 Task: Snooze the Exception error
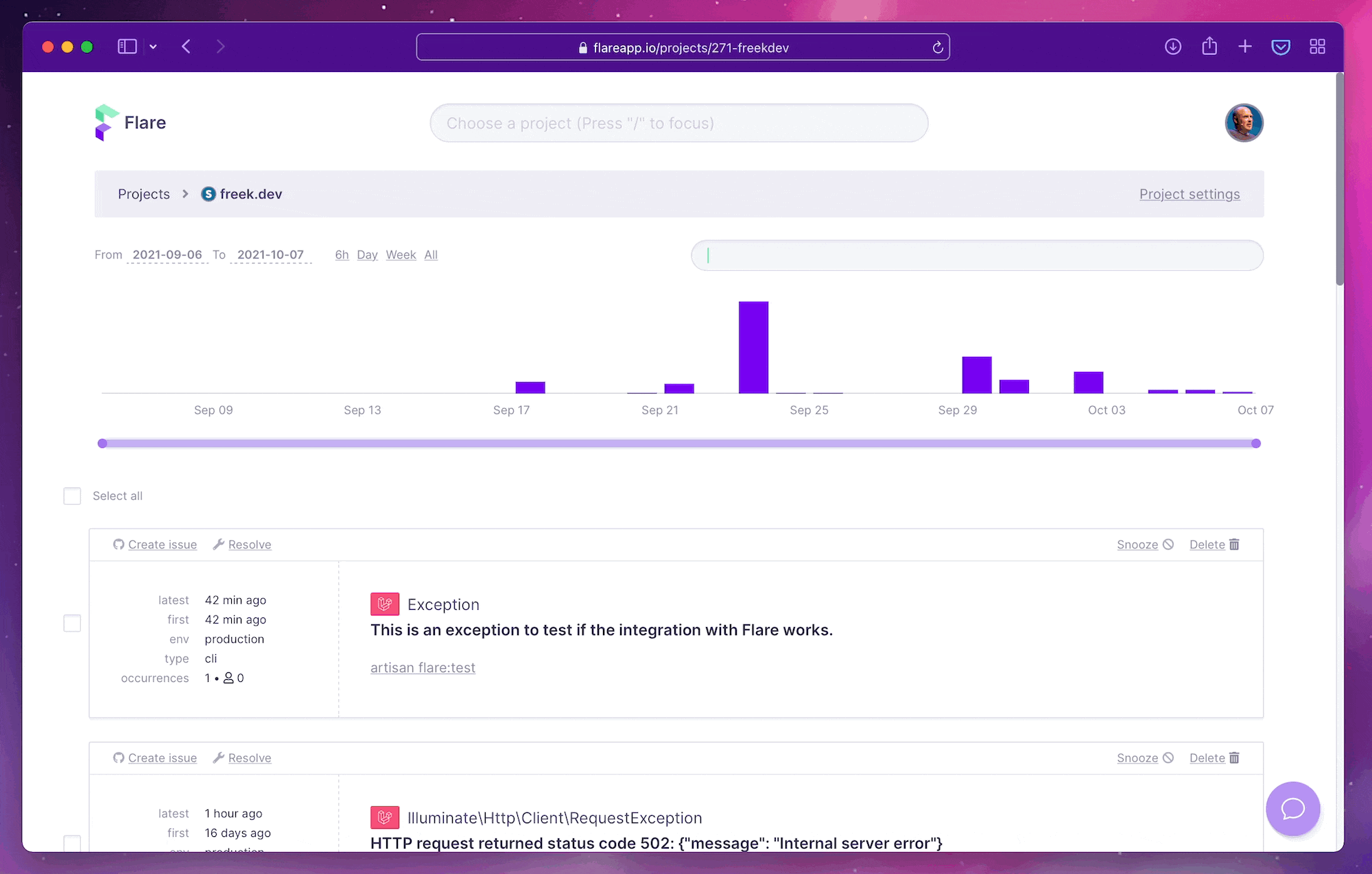1145,545
